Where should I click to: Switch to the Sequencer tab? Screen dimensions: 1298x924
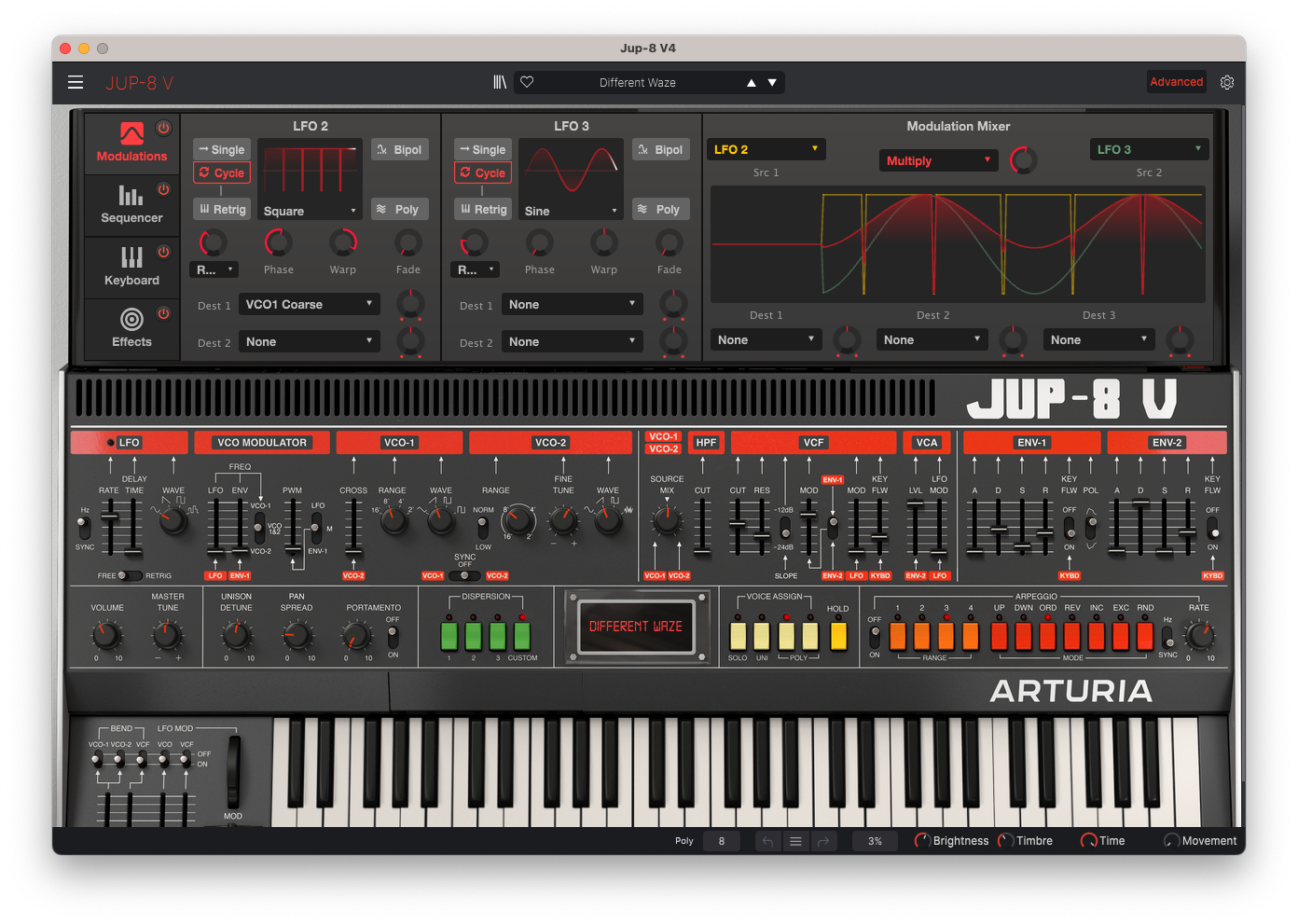point(131,205)
